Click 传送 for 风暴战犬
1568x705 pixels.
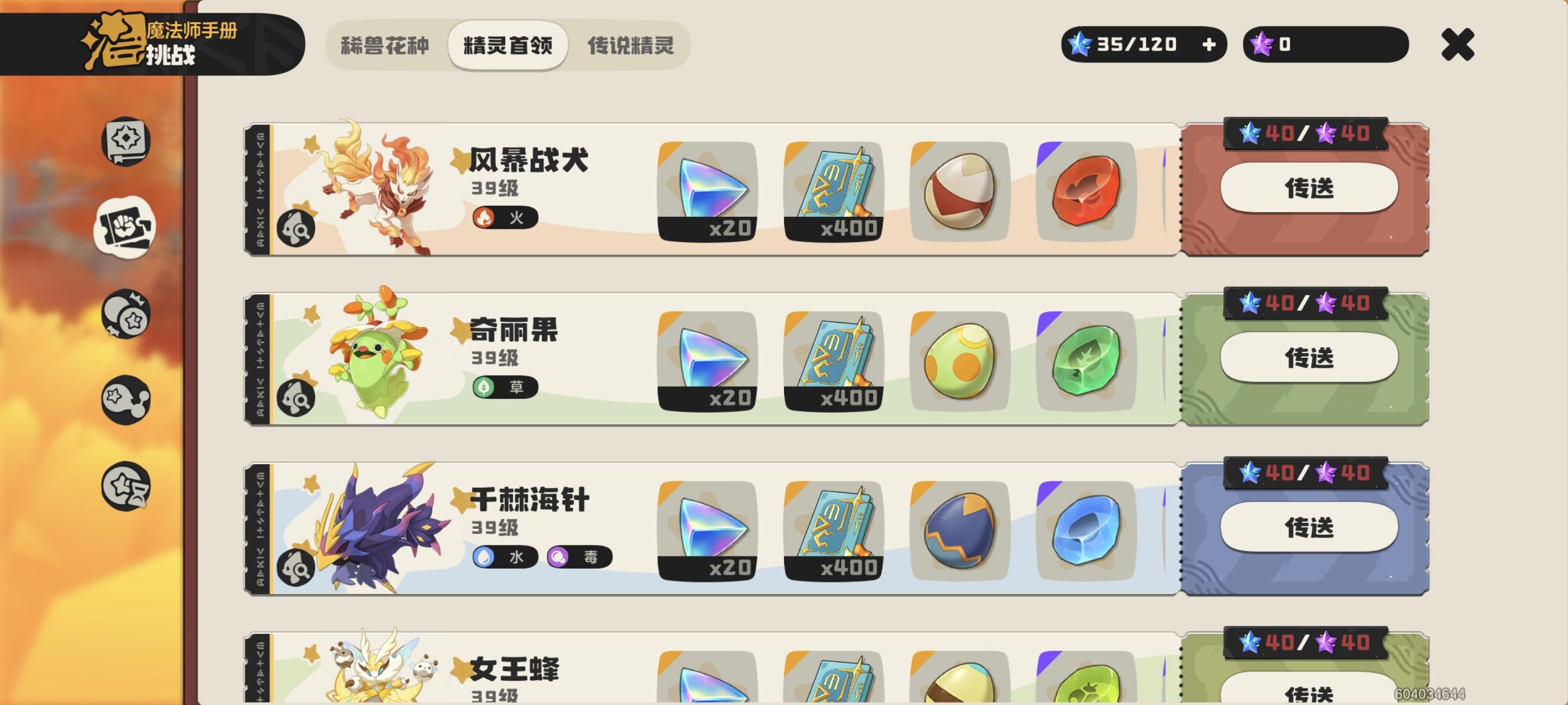pos(1310,188)
